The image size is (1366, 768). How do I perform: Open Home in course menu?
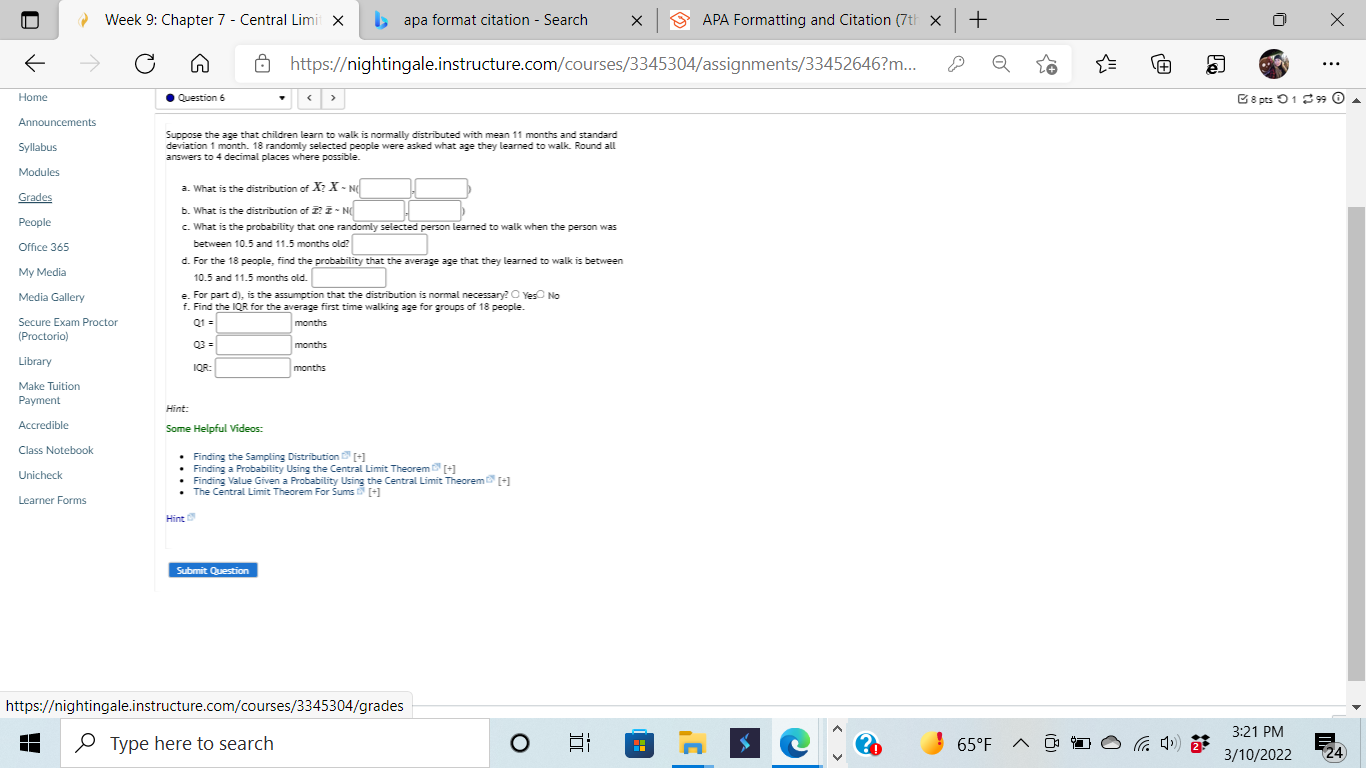coord(33,97)
